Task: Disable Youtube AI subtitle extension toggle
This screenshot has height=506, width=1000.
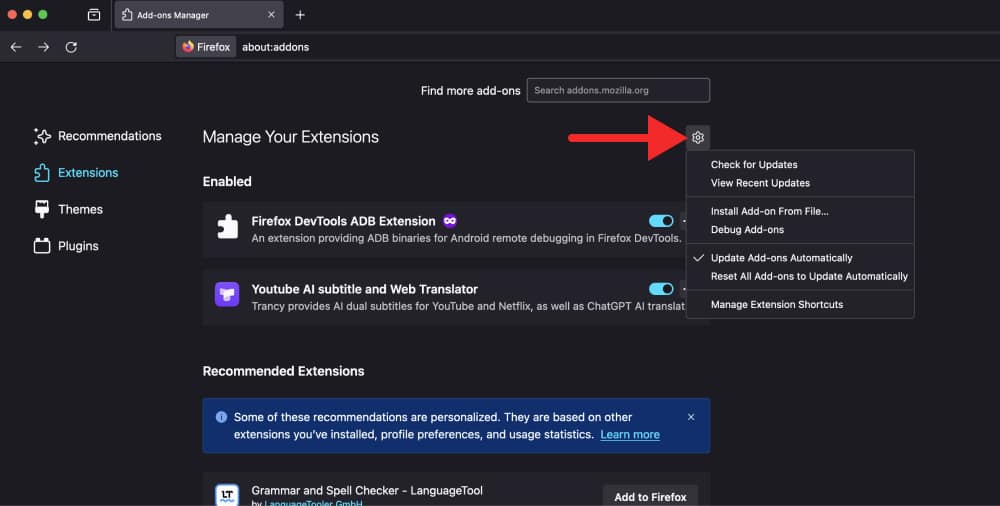Action: click(x=661, y=289)
